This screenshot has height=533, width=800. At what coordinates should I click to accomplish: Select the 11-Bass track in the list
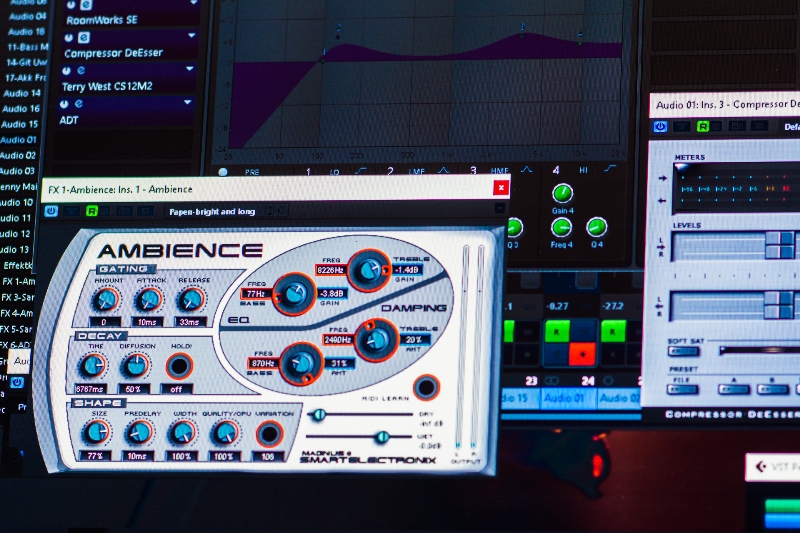[28, 47]
